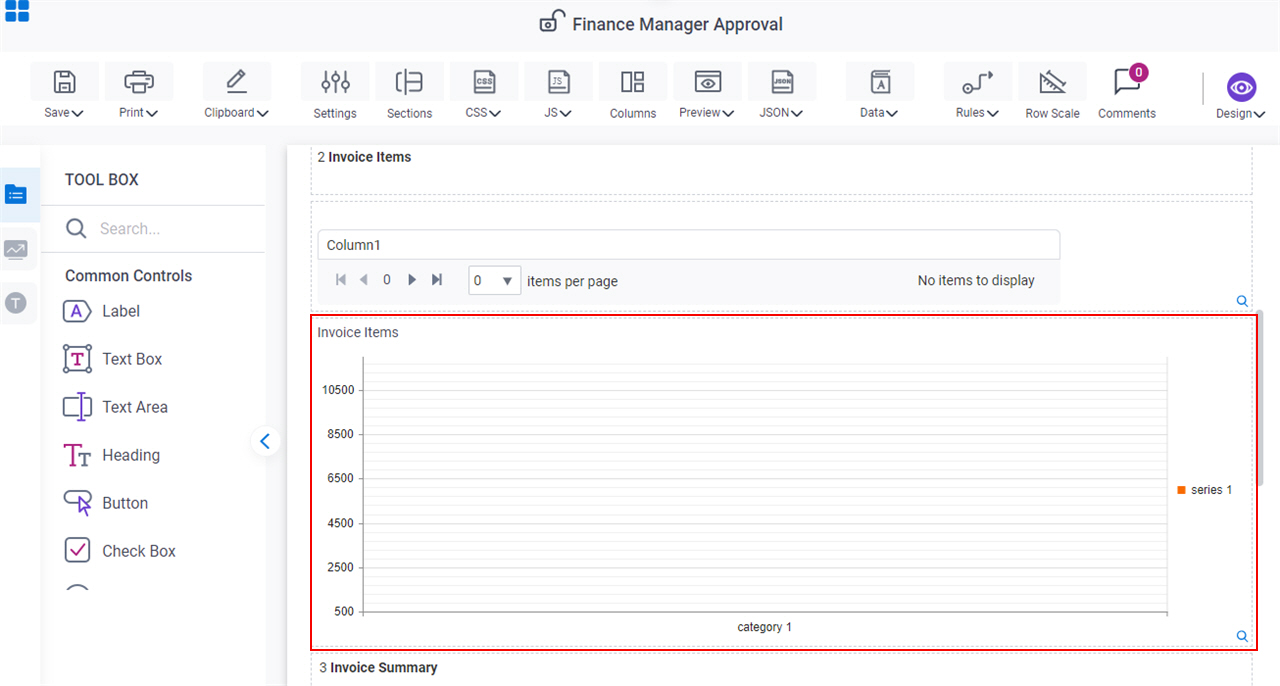Go to last page in grid pager
1280x686 pixels.
coord(437,280)
